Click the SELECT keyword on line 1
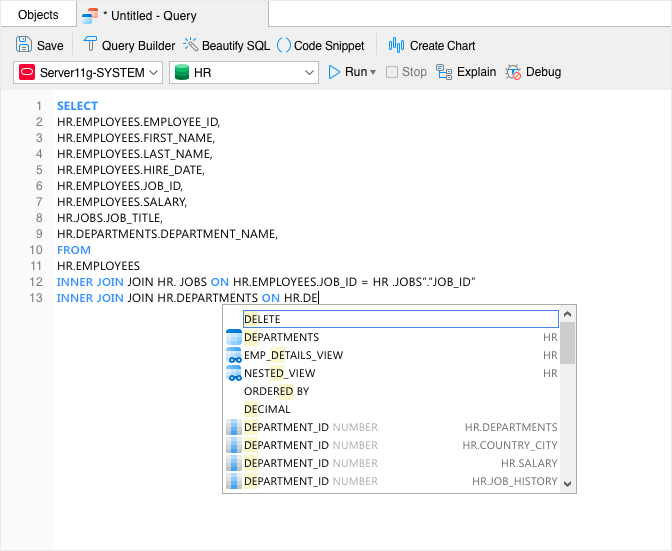 [x=77, y=106]
